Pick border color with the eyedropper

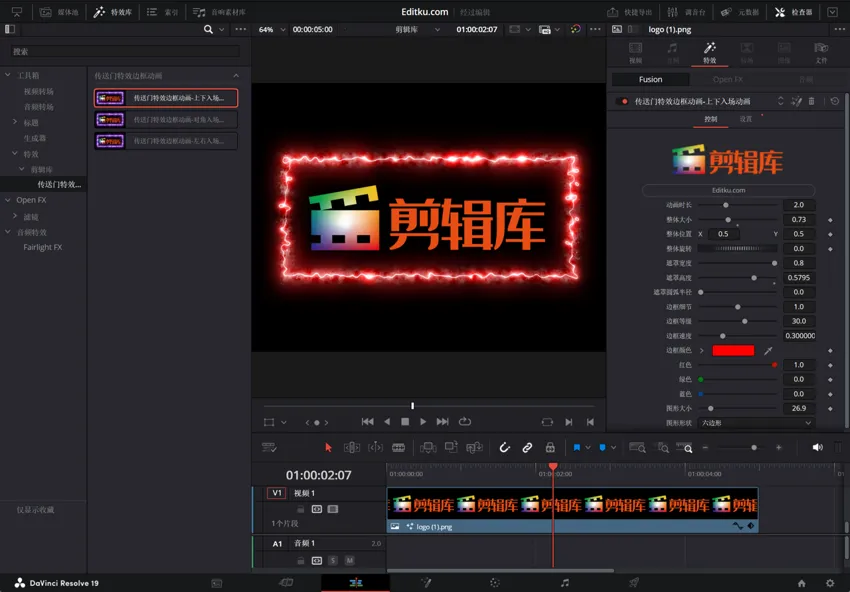pos(768,351)
